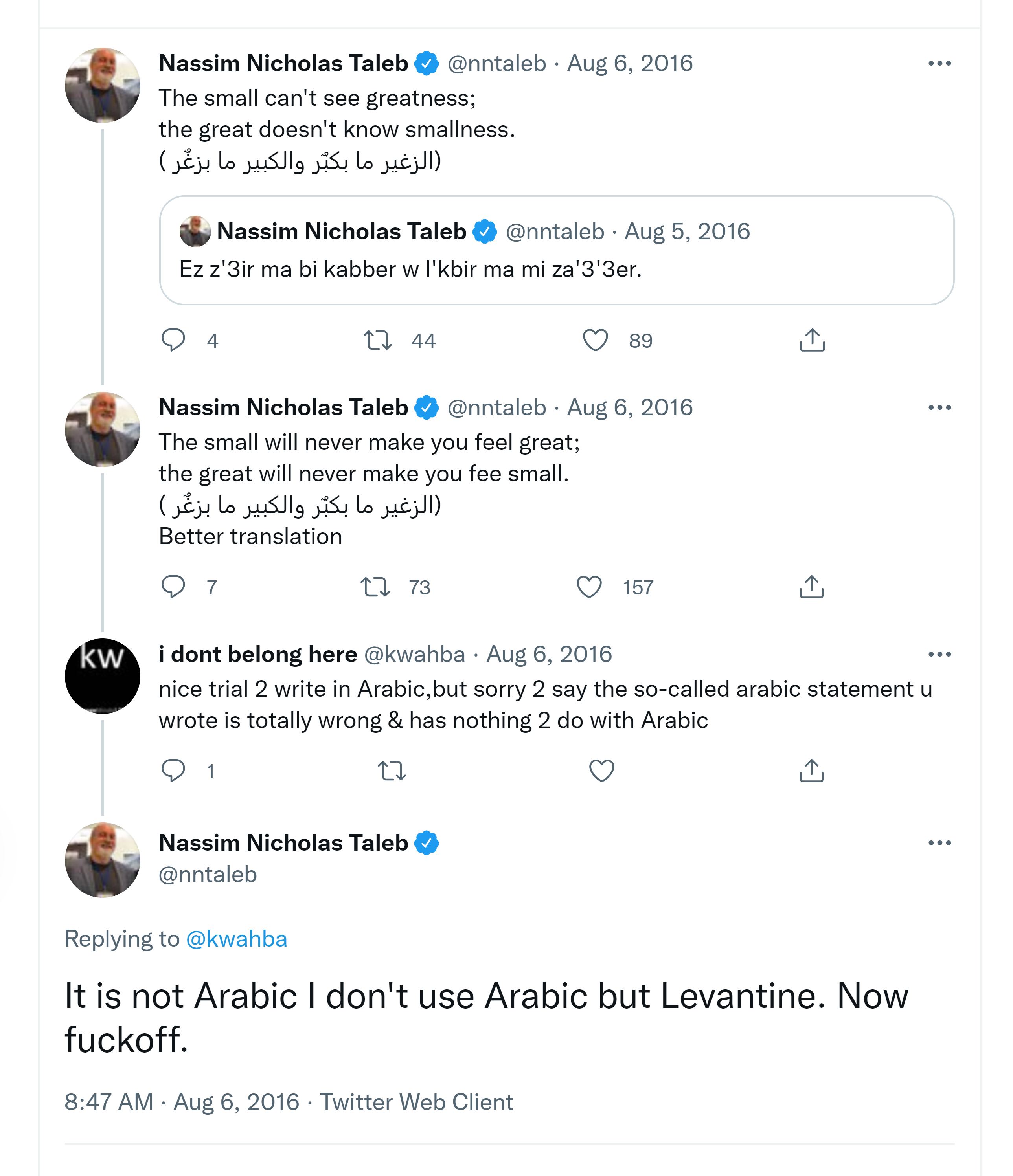The image size is (1013, 1176).
Task: Retweet the @kwahba tweet
Action: [x=392, y=771]
